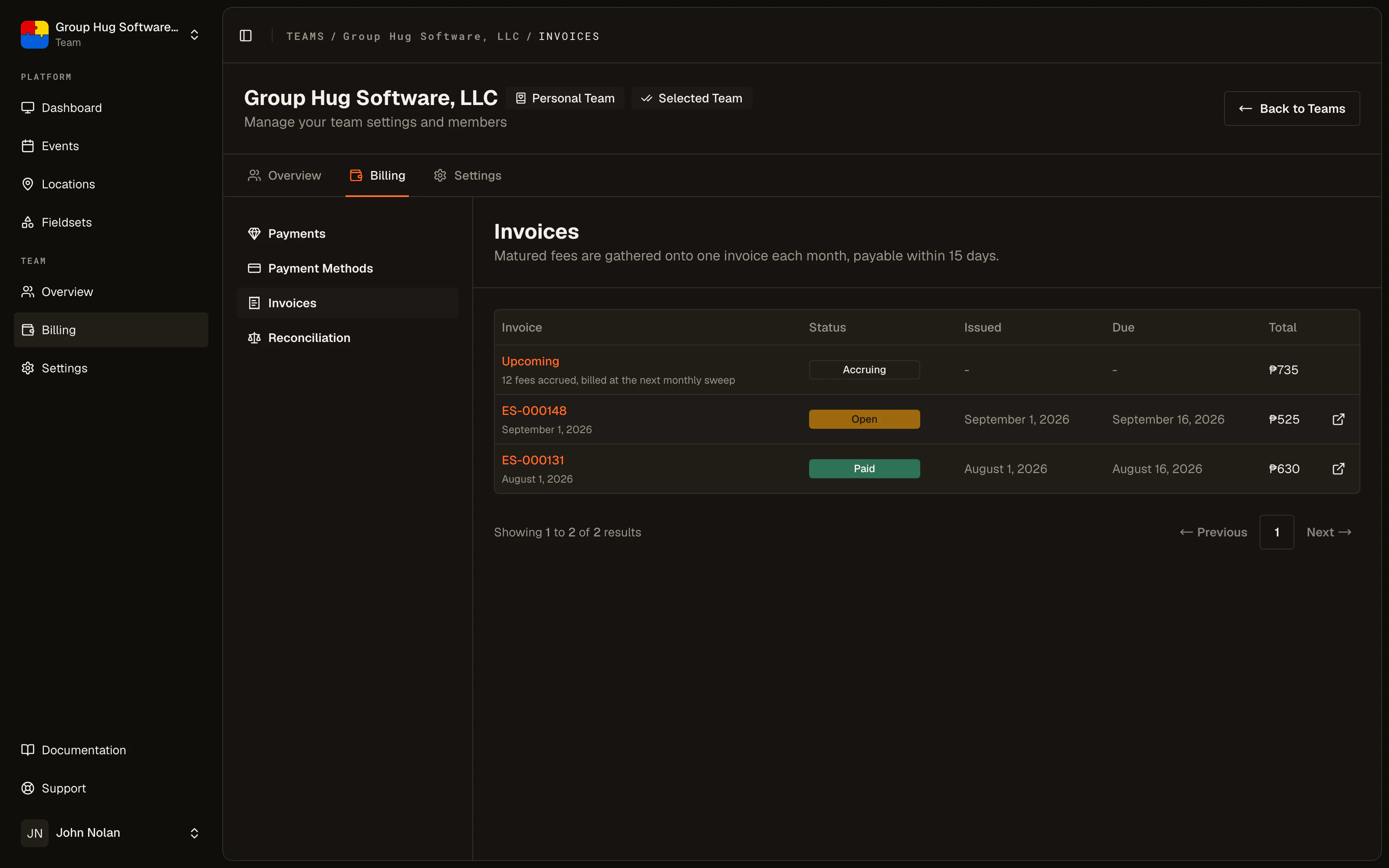Image resolution: width=1389 pixels, height=868 pixels.
Task: Go to Next page of results
Action: [1329, 532]
